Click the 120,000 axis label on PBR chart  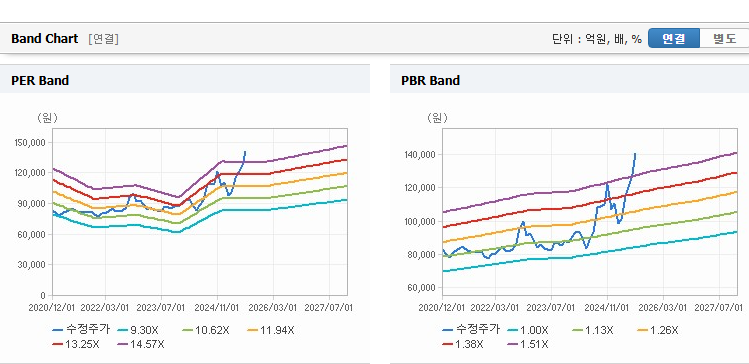pos(420,188)
